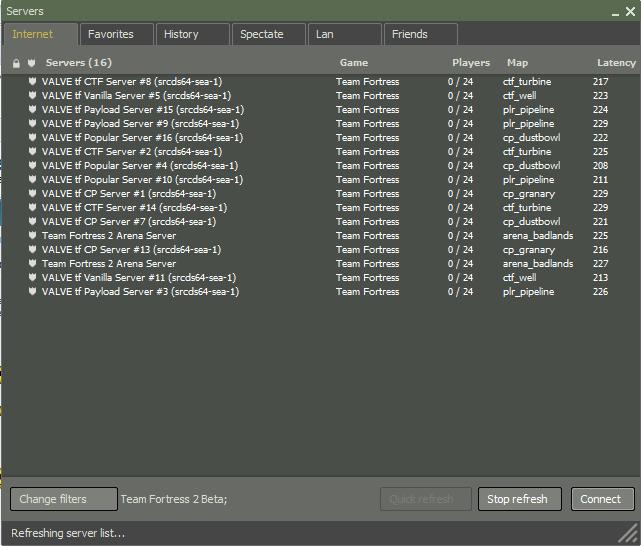This screenshot has width=641, height=546.
Task: Sort by the Map column header
Action: 517,63
